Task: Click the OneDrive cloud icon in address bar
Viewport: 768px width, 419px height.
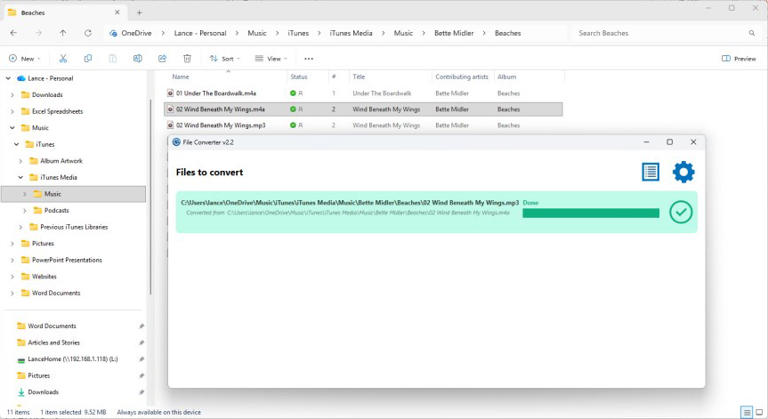Action: [113, 33]
